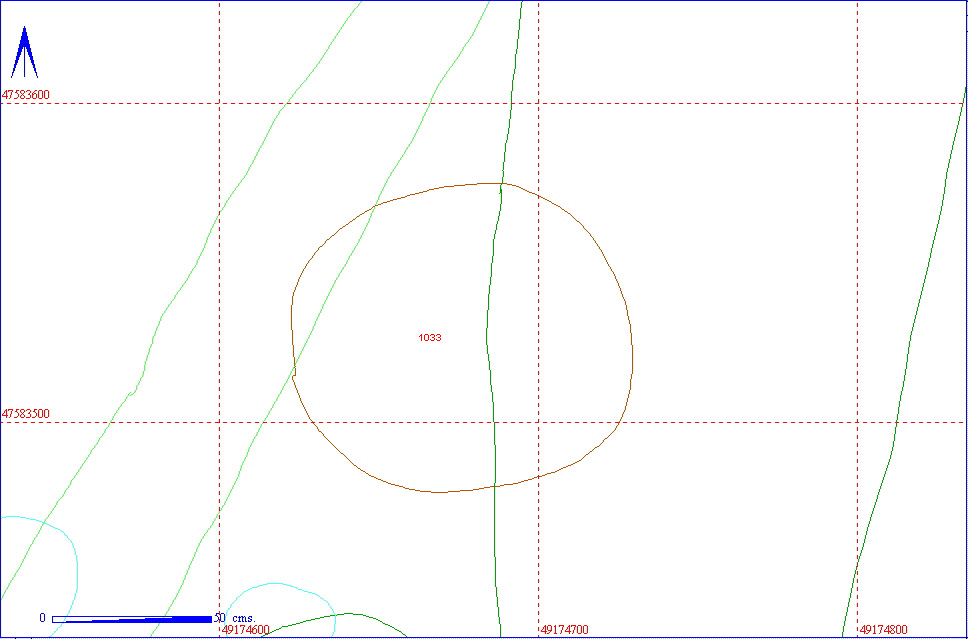Click the 49174600 easting grid label
Image resolution: width=968 pixels, height=639 pixels.
pos(246,630)
